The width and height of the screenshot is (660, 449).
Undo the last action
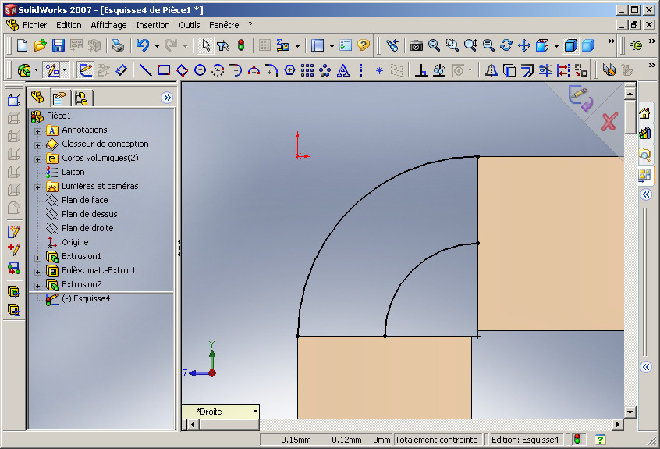[143, 45]
